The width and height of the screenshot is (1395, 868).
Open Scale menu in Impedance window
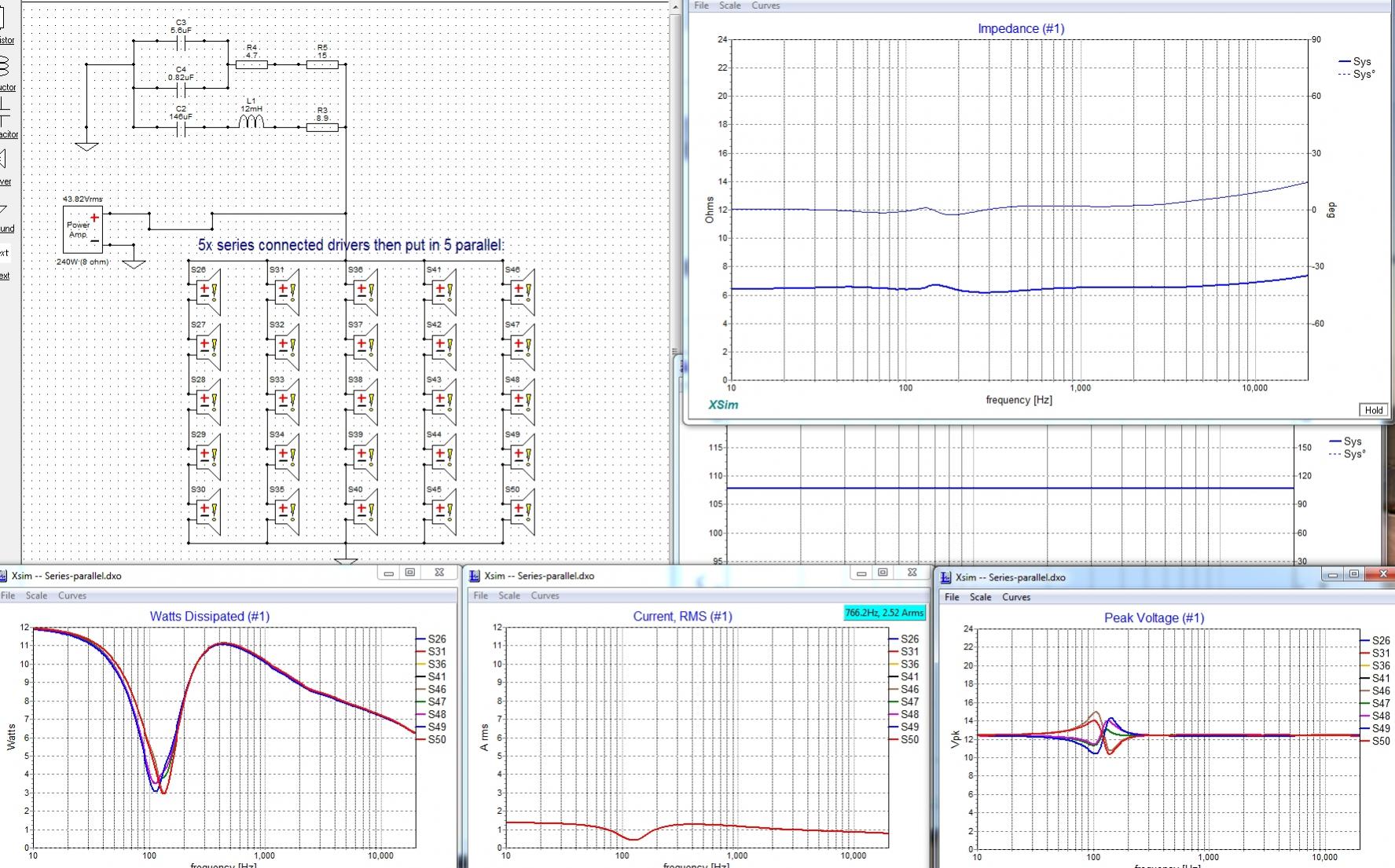click(730, 5)
